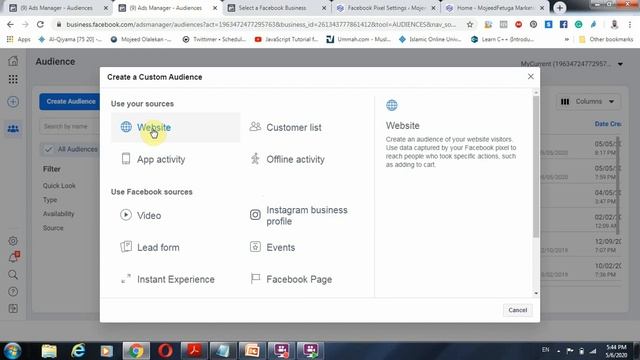This screenshot has height=360, width=640.
Task: Switch to Select a Facebook Business tab
Action: point(273,8)
